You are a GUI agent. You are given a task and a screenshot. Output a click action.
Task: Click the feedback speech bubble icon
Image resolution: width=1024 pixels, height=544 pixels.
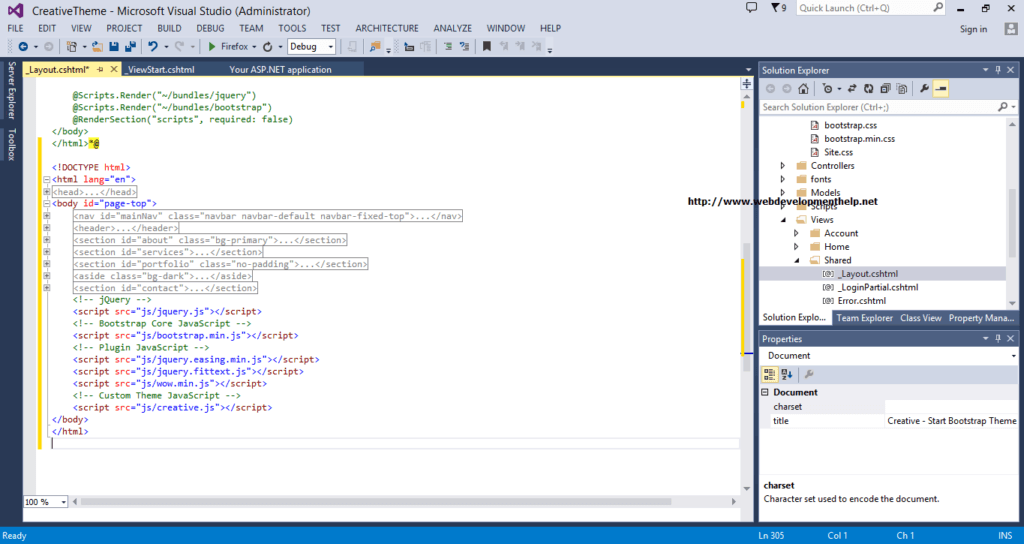point(752,8)
